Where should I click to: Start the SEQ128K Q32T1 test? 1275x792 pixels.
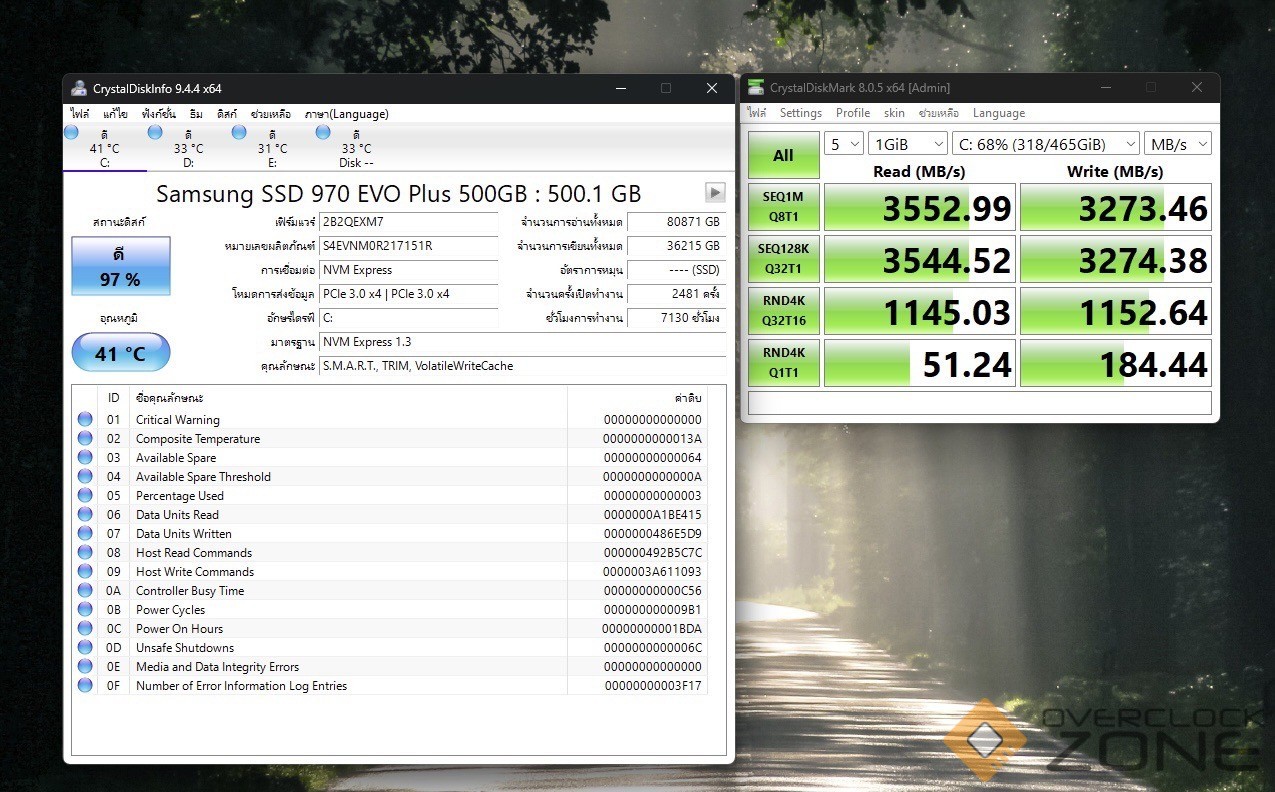point(783,259)
